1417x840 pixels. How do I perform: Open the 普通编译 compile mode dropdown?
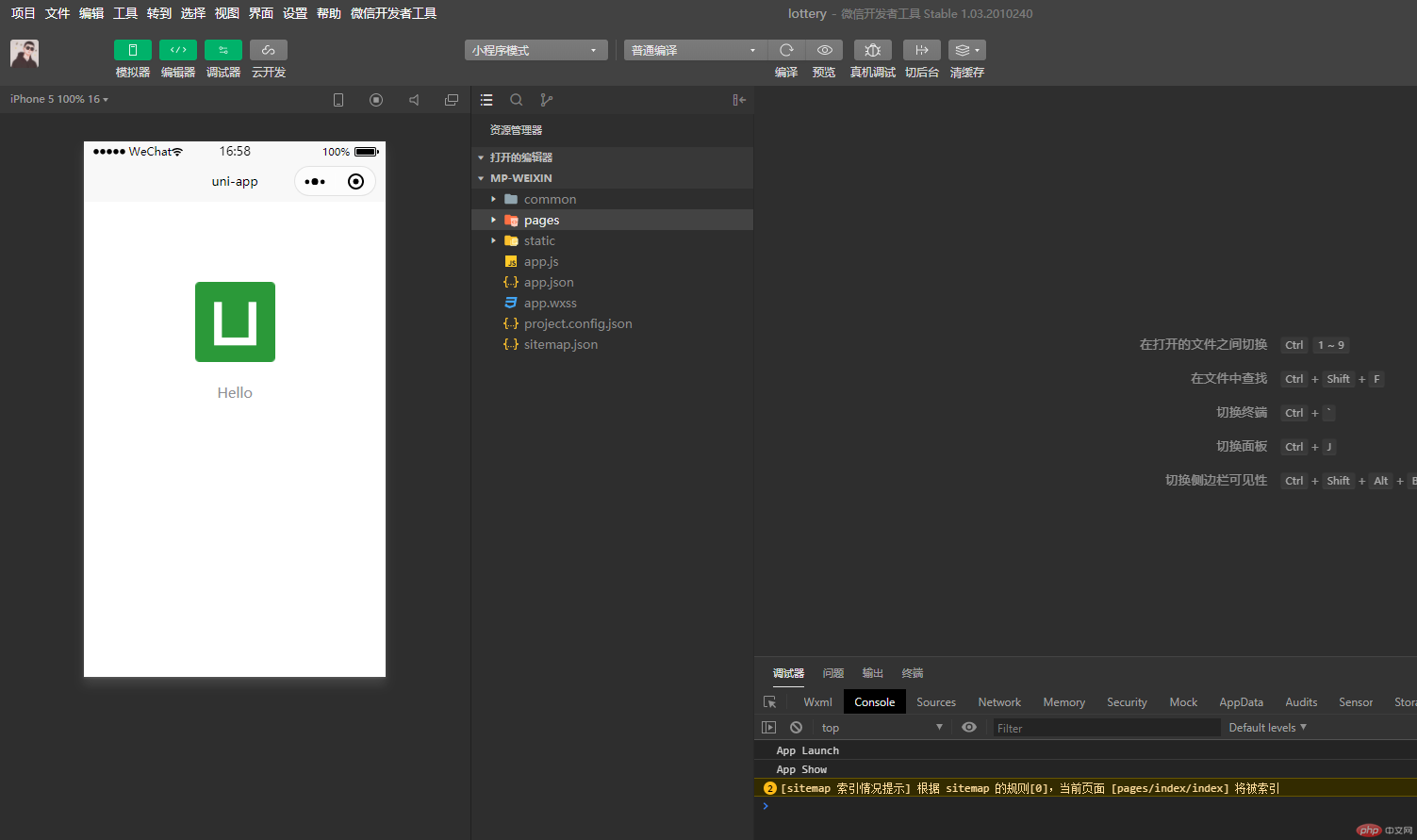(x=695, y=50)
